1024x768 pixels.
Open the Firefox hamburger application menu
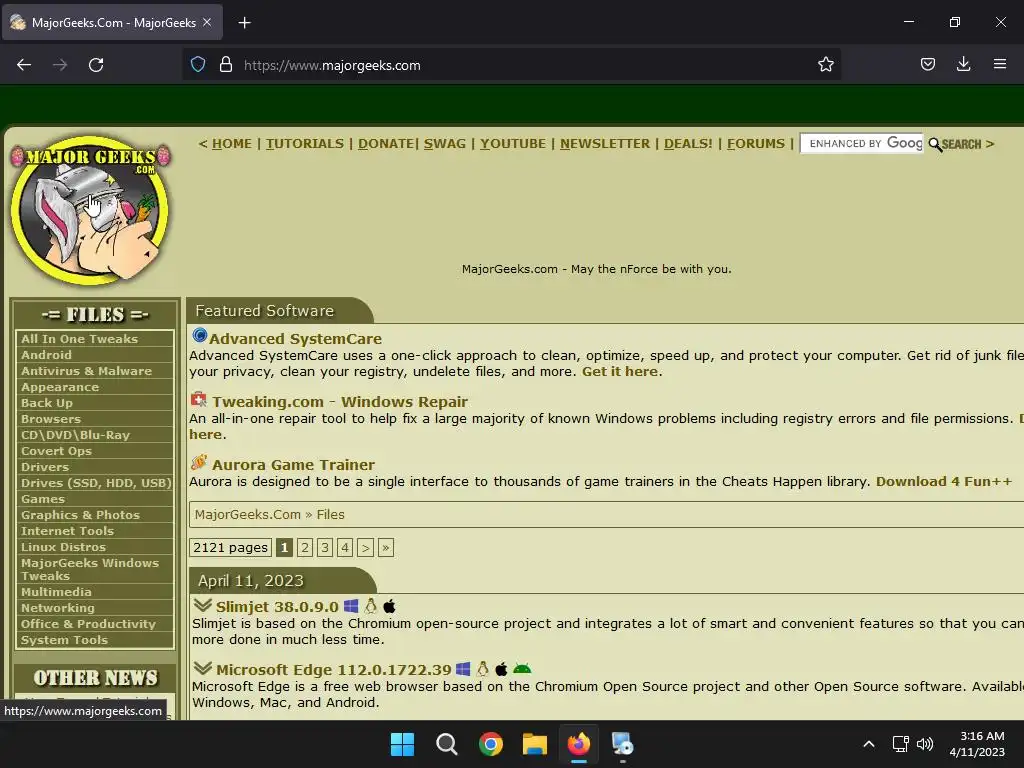pyautogui.click(x=999, y=65)
